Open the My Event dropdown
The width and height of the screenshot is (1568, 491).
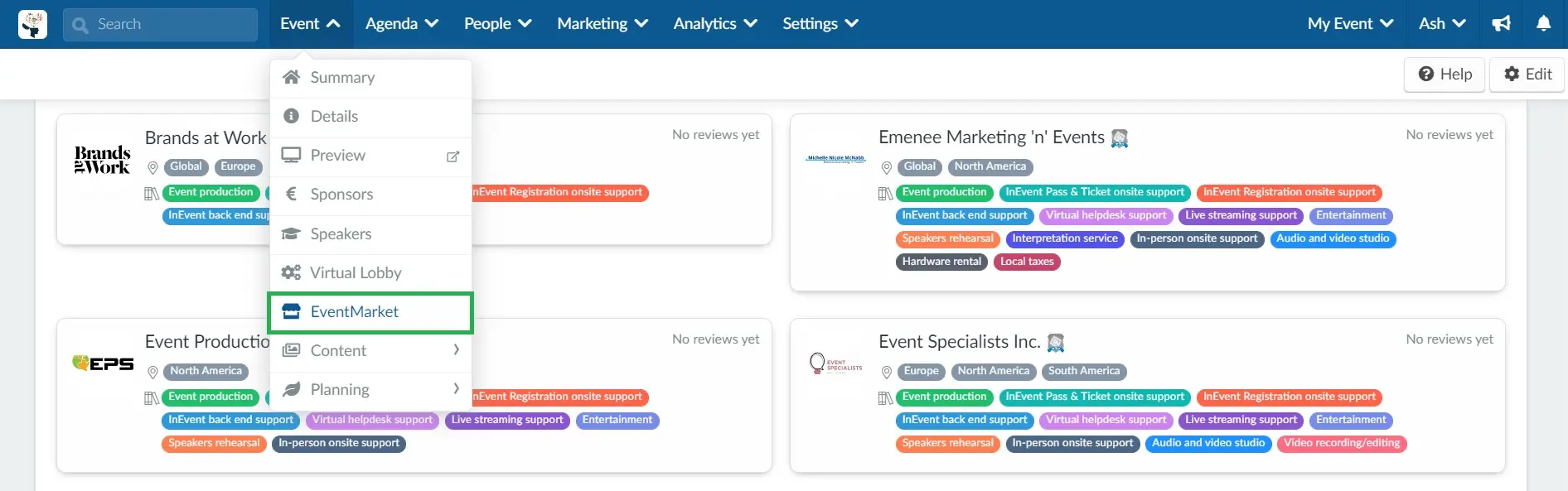pos(1351,24)
